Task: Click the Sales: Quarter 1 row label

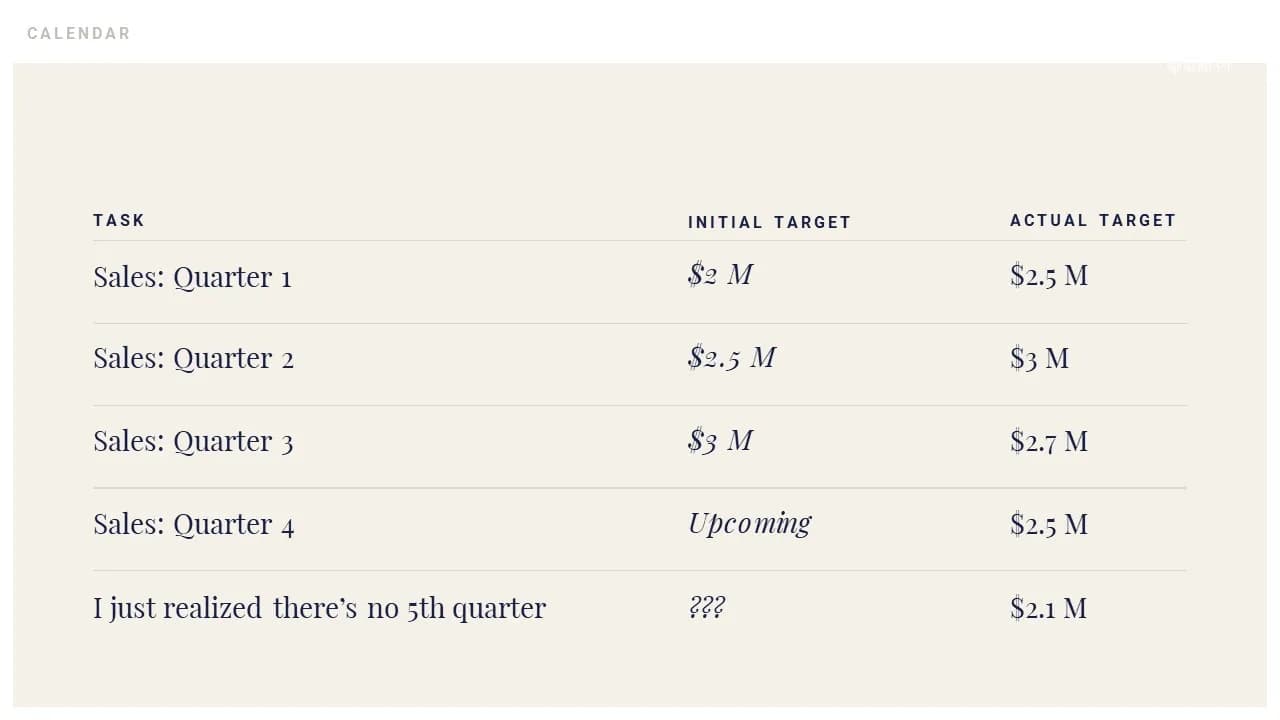Action: (192, 277)
